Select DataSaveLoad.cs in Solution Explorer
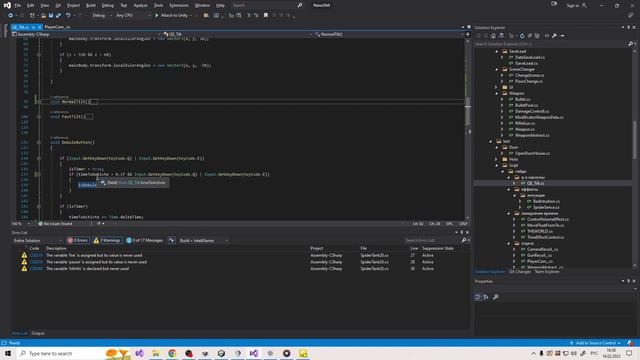Screen dimensions: 640x360 click(x=529, y=58)
